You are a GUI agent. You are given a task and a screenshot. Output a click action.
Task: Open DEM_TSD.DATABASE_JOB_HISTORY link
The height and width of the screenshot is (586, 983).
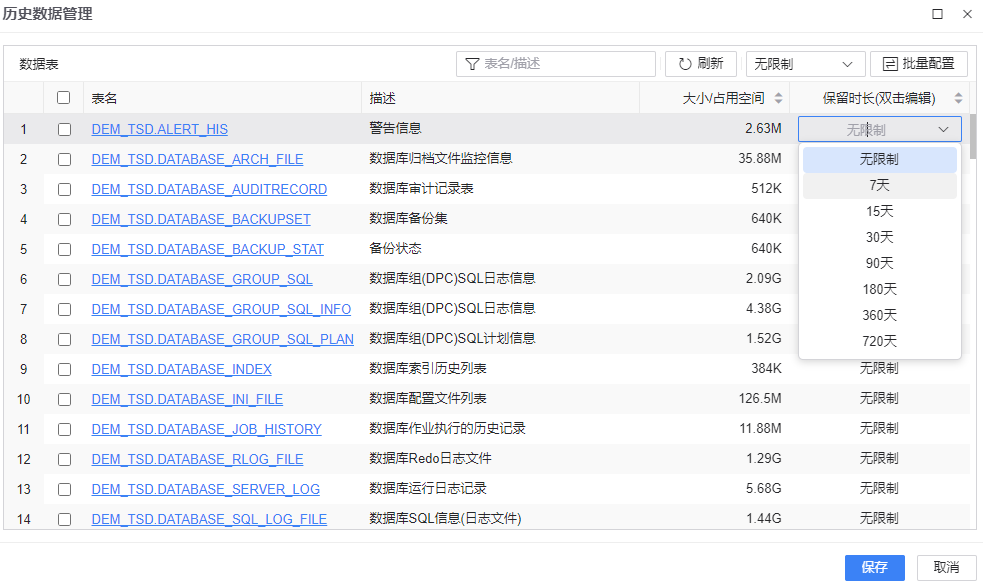207,429
